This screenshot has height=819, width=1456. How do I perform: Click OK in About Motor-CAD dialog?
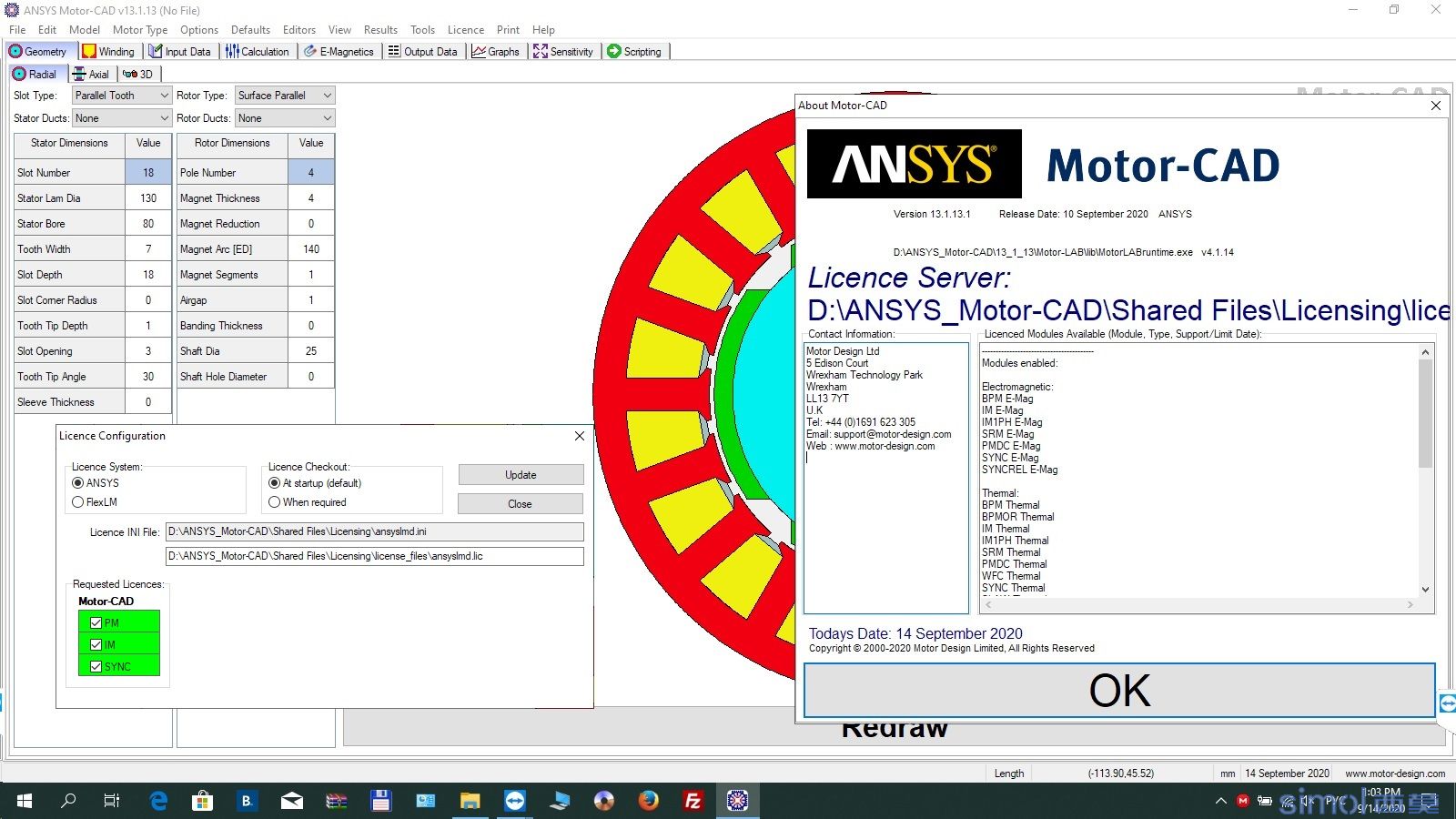tap(1119, 691)
